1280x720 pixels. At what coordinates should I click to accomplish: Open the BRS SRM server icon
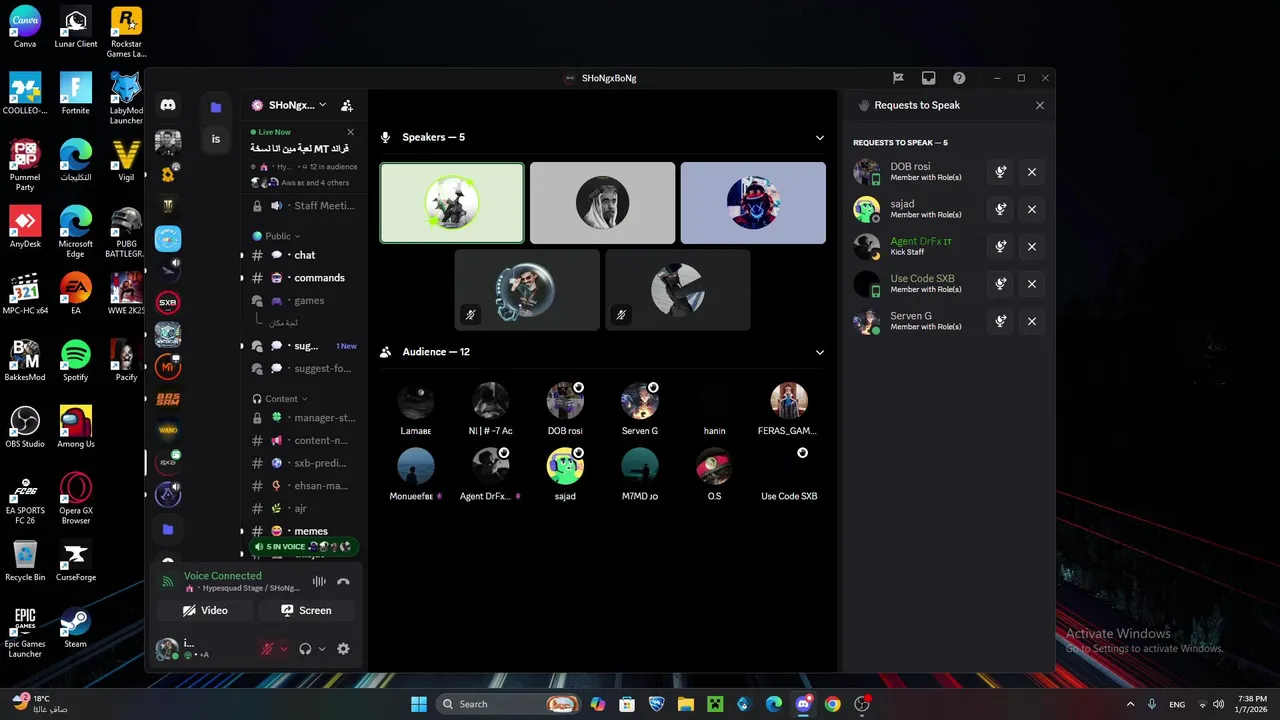(x=168, y=399)
